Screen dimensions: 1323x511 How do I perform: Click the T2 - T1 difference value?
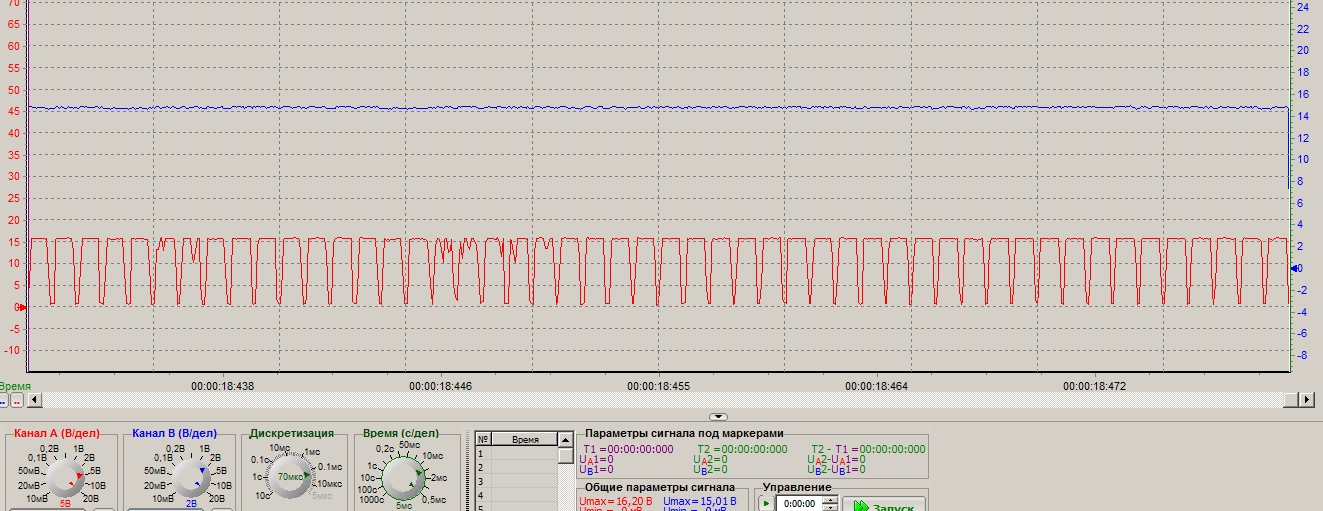(x=868, y=449)
